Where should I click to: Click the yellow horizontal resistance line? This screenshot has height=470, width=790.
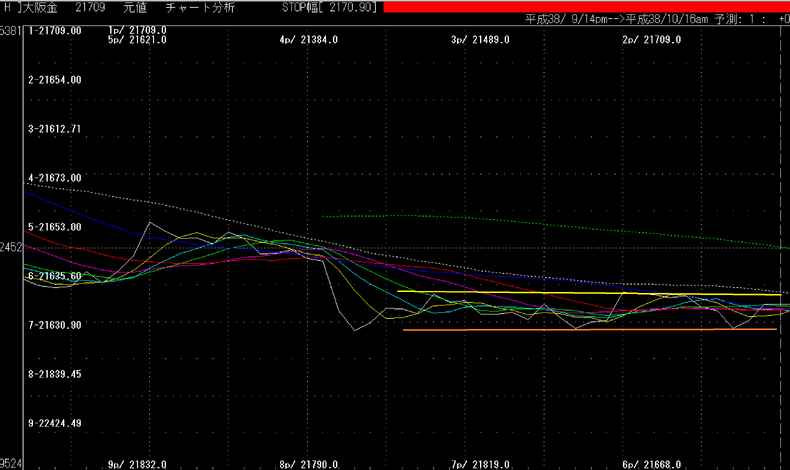tap(589, 293)
